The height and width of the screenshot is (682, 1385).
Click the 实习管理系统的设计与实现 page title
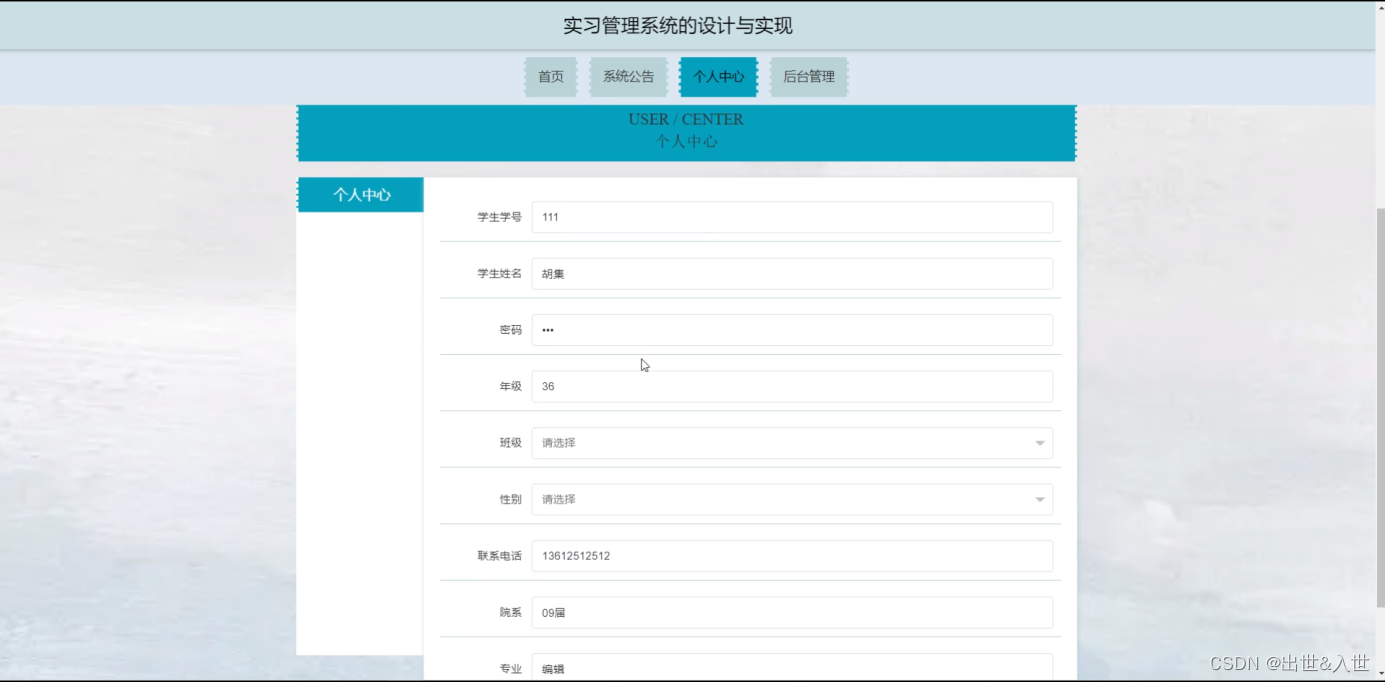(678, 26)
